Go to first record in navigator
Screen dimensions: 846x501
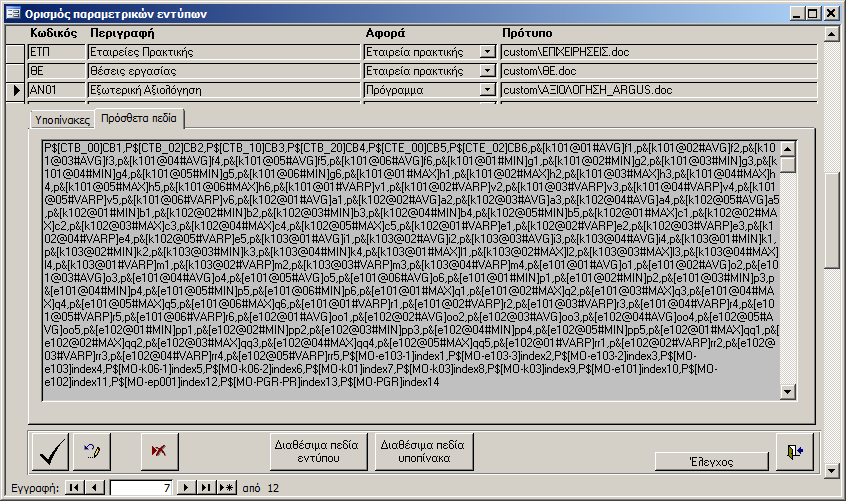click(77, 487)
